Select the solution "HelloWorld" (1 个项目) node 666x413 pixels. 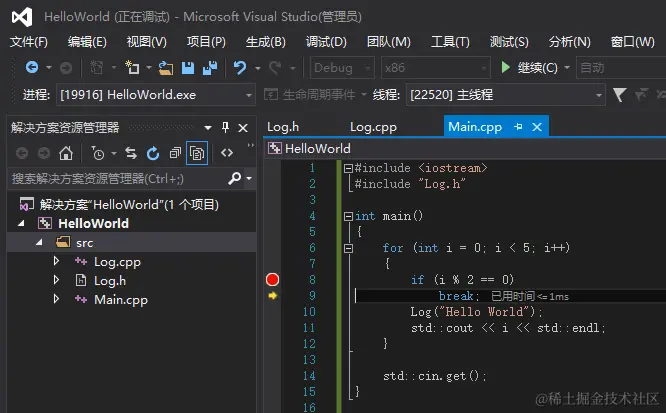coord(129,204)
